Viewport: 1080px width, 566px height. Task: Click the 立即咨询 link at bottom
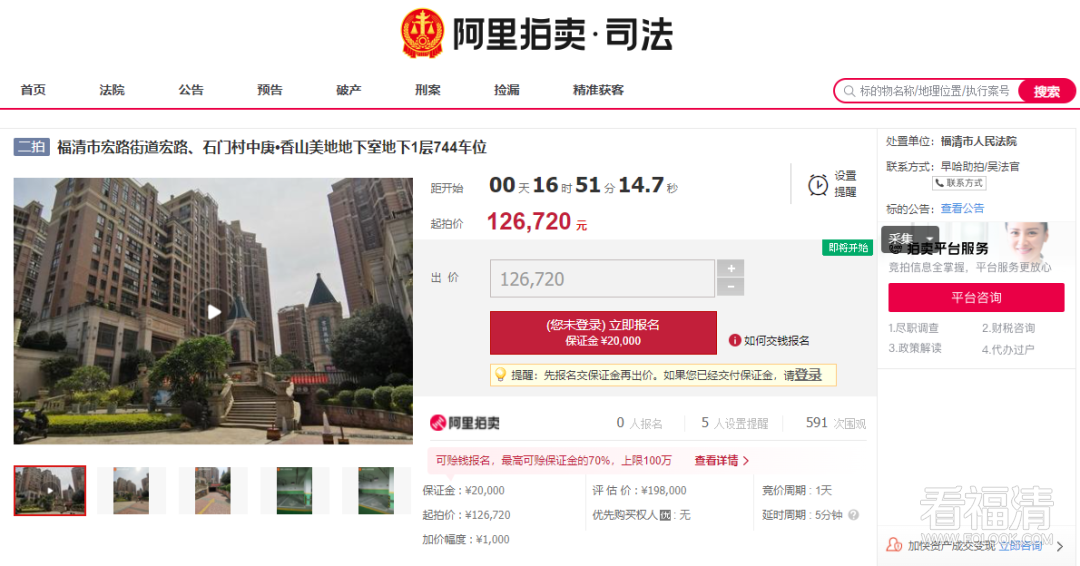pyautogui.click(x=1020, y=546)
